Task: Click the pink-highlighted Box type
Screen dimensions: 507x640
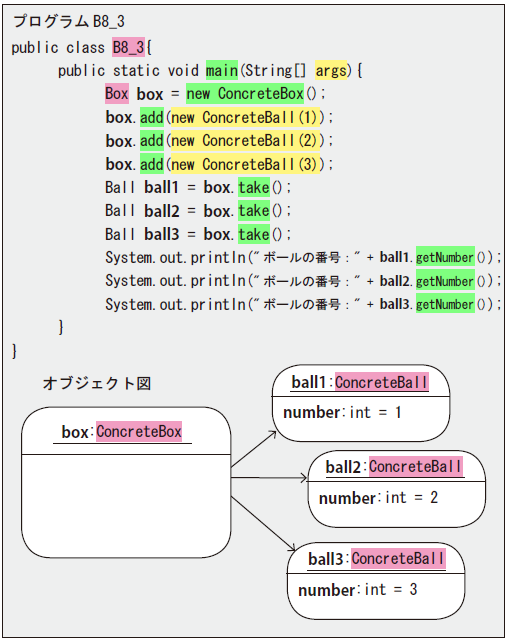Action: click(117, 93)
